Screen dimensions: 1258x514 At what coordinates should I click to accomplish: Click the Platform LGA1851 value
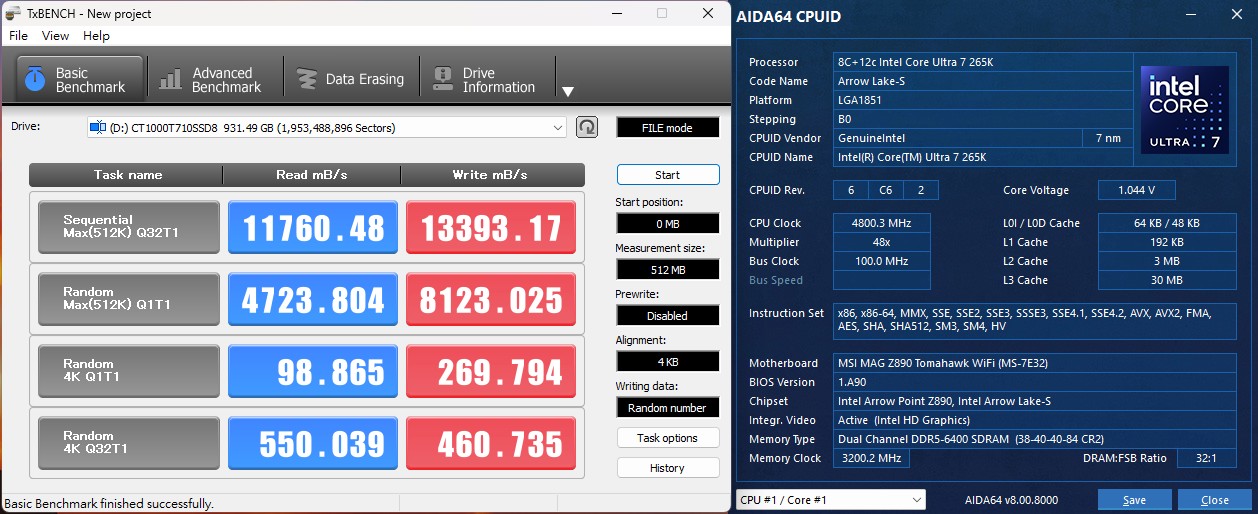point(981,100)
